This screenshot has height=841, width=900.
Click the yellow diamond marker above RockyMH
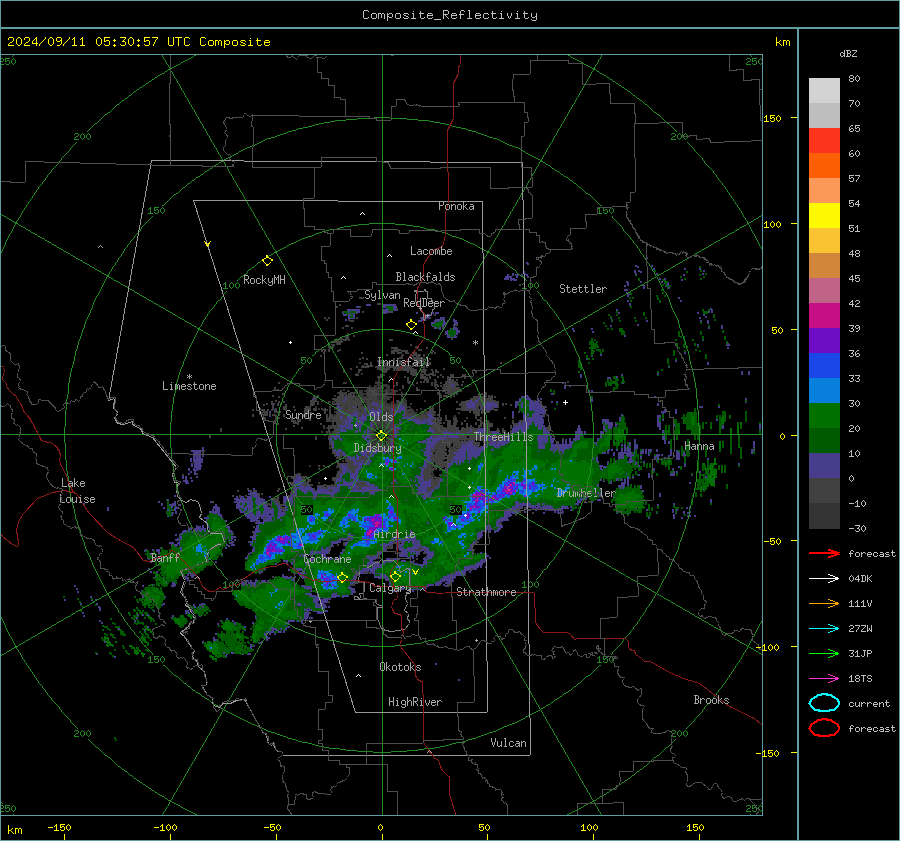tap(267, 261)
